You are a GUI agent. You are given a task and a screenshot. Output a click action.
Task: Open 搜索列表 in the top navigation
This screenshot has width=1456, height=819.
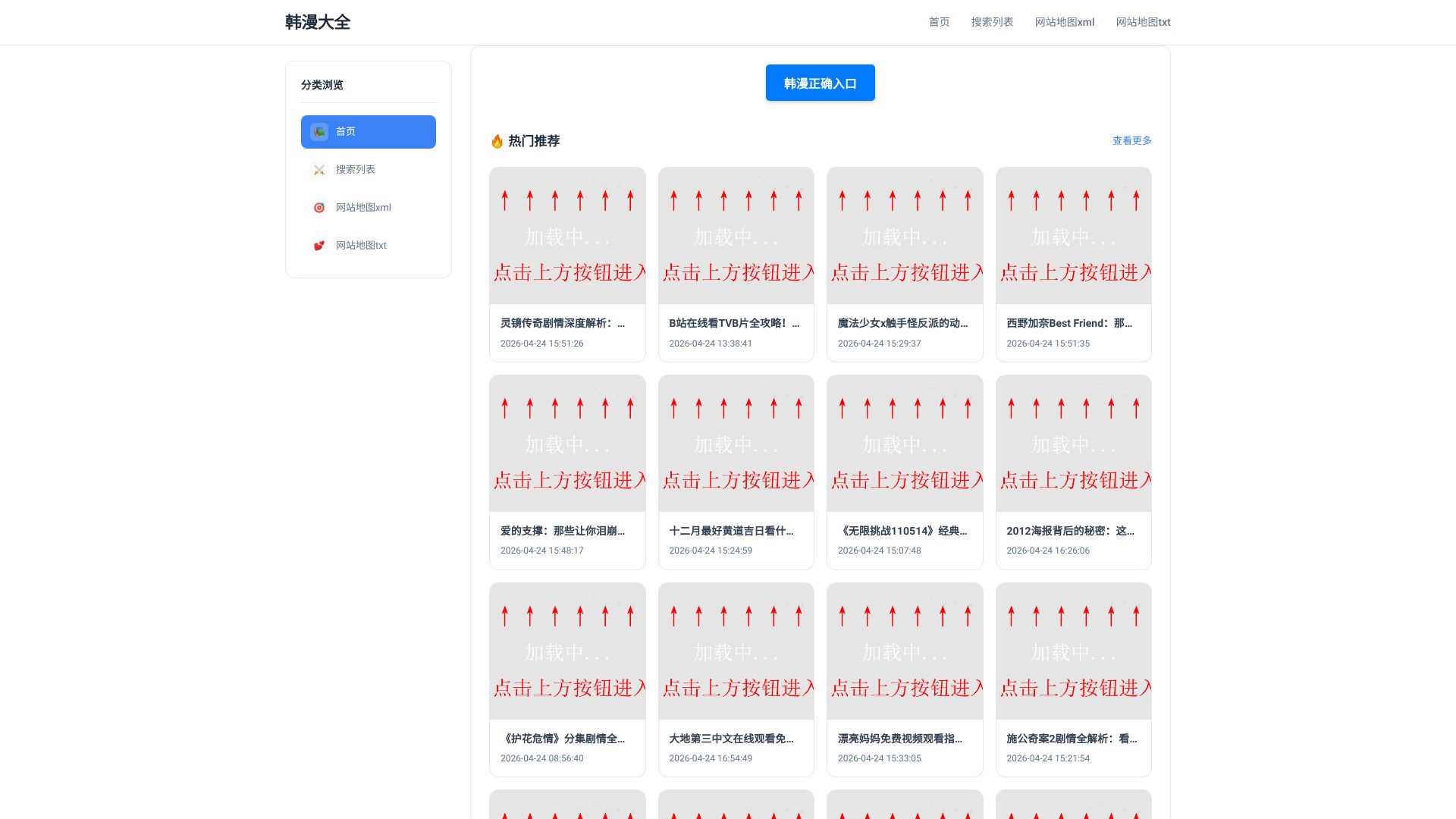[993, 22]
